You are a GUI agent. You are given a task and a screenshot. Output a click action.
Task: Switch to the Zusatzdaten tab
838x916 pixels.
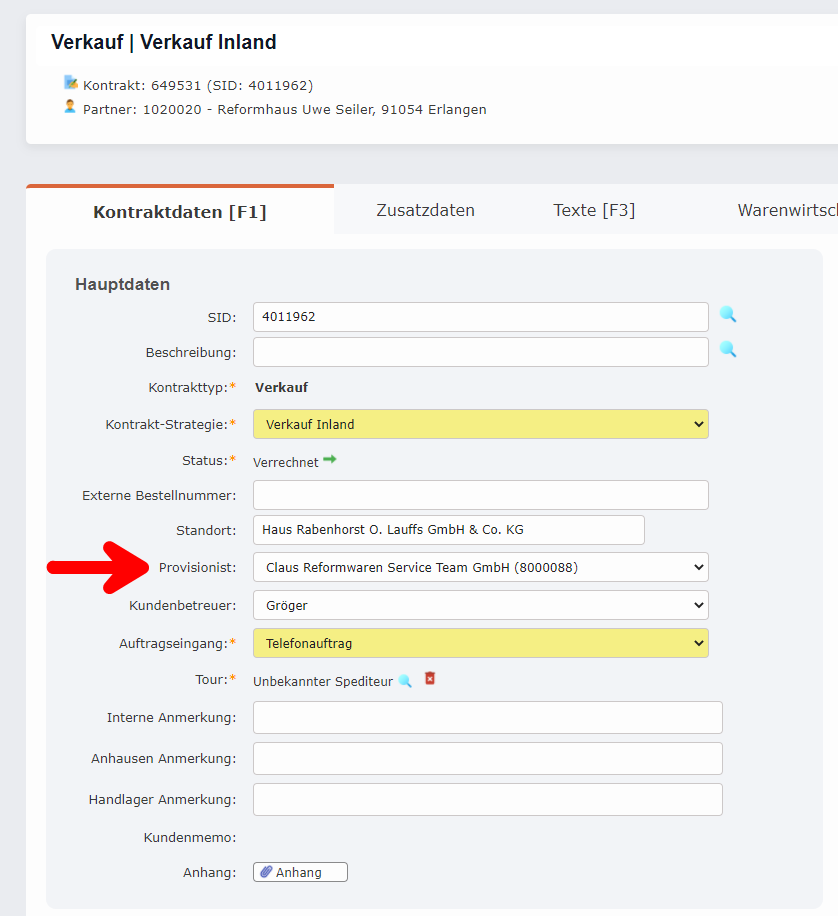pyautogui.click(x=427, y=210)
